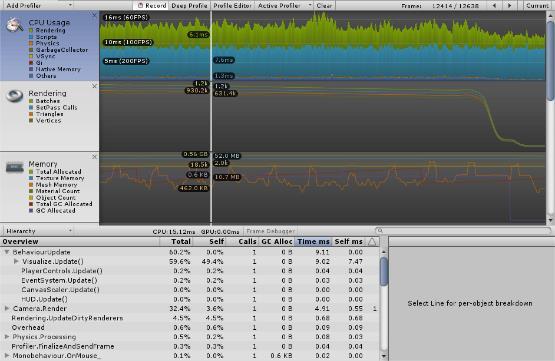Go to the next frame arrow

point(509,5)
